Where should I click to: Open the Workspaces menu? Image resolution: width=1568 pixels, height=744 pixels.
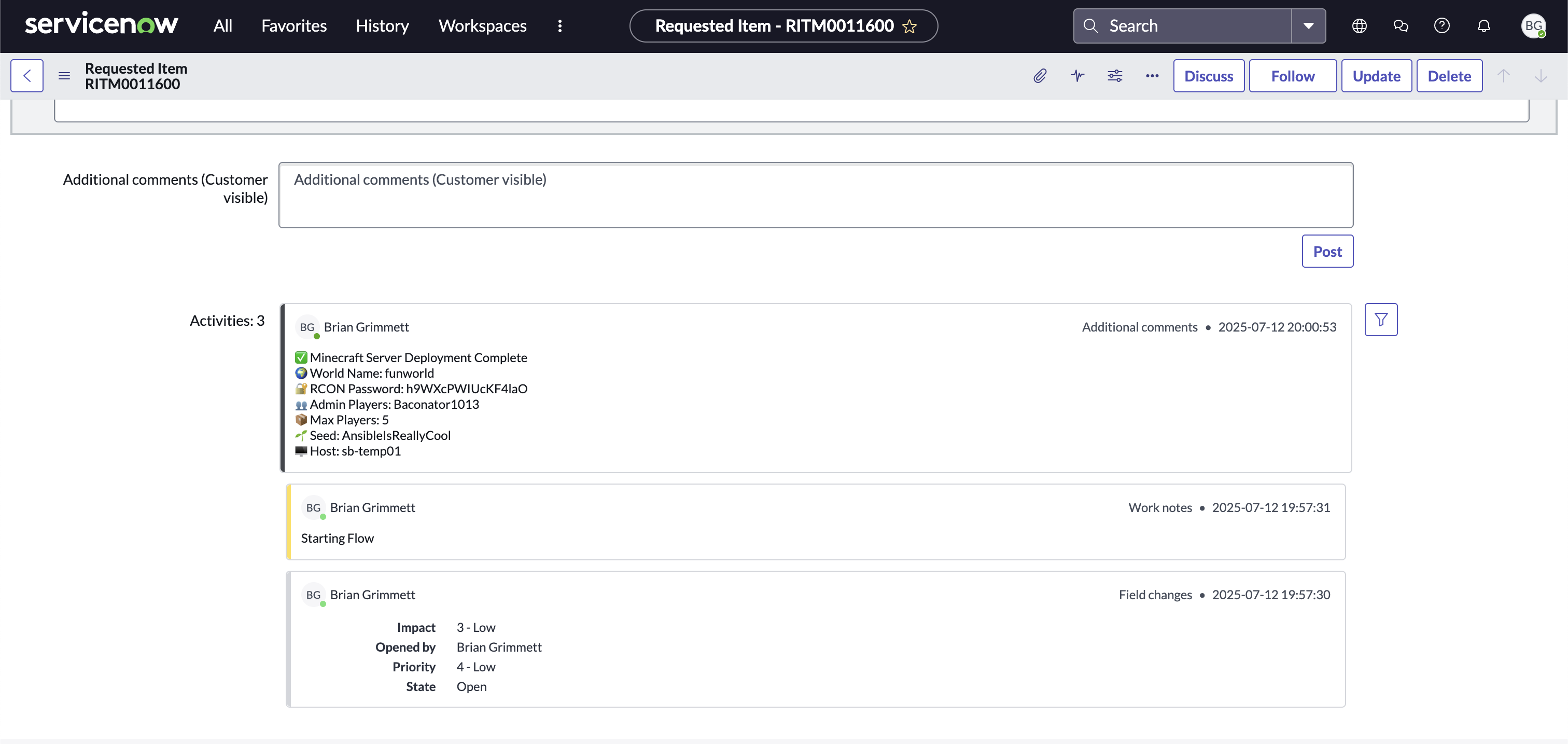click(x=482, y=25)
